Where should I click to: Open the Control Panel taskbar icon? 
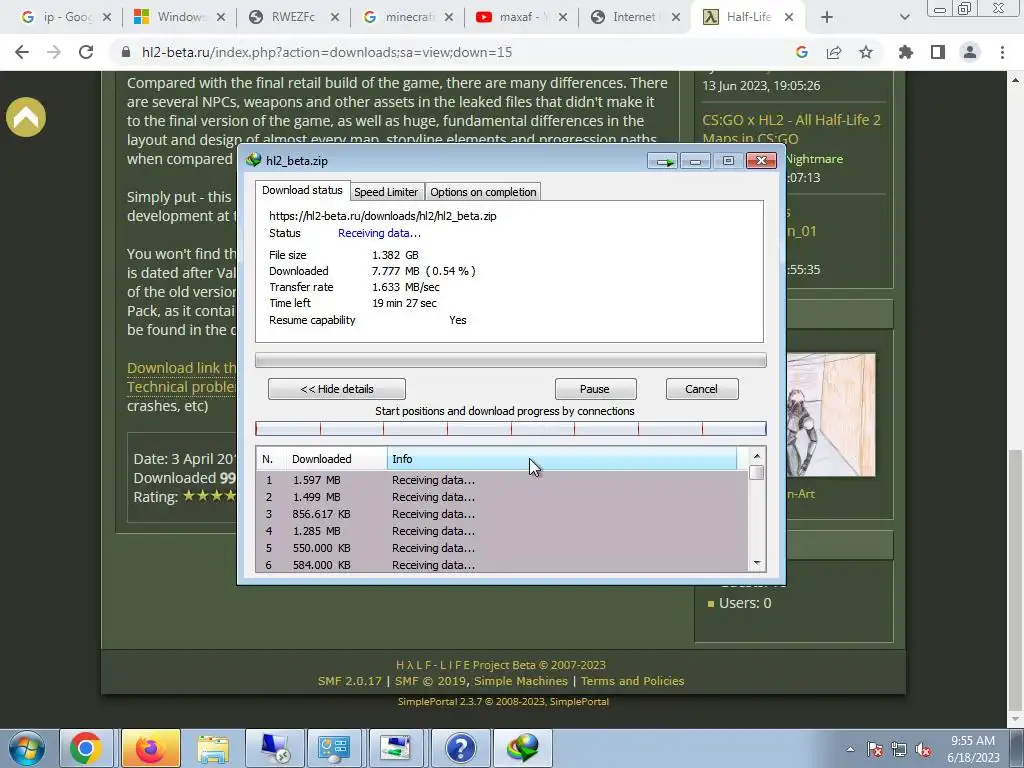coord(334,748)
